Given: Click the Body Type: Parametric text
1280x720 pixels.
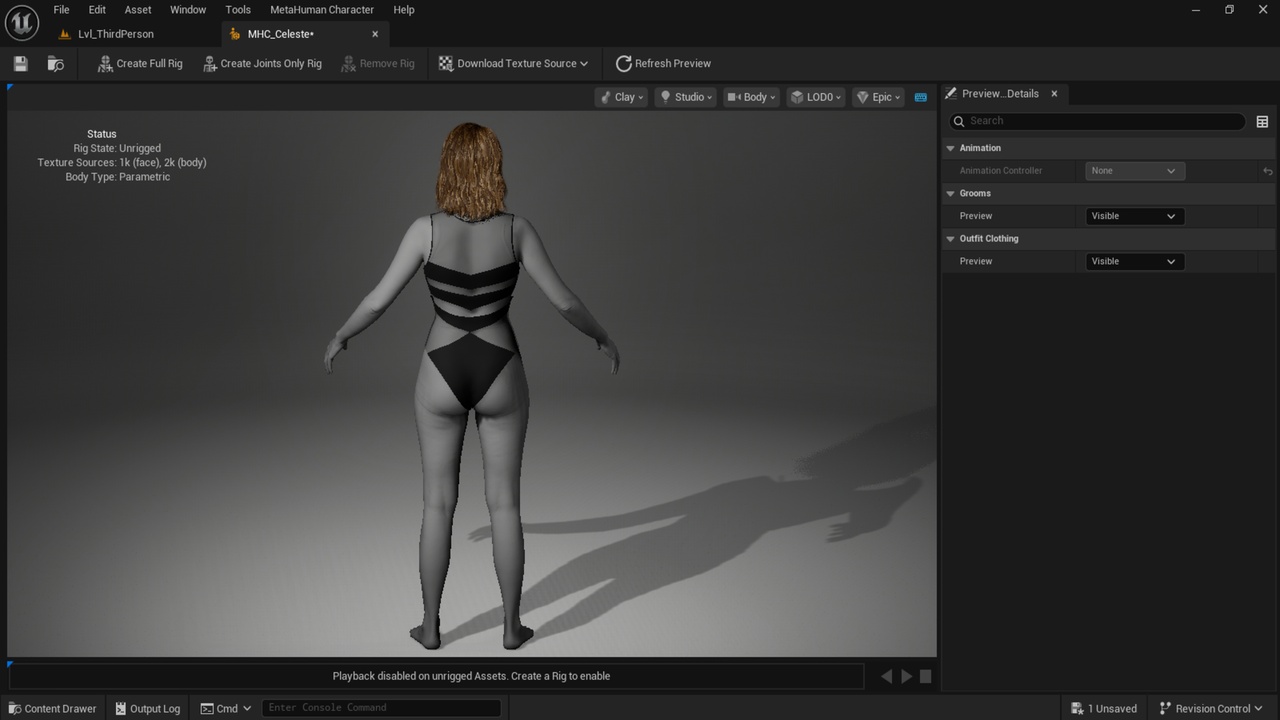Looking at the screenshot, I should click(x=118, y=177).
